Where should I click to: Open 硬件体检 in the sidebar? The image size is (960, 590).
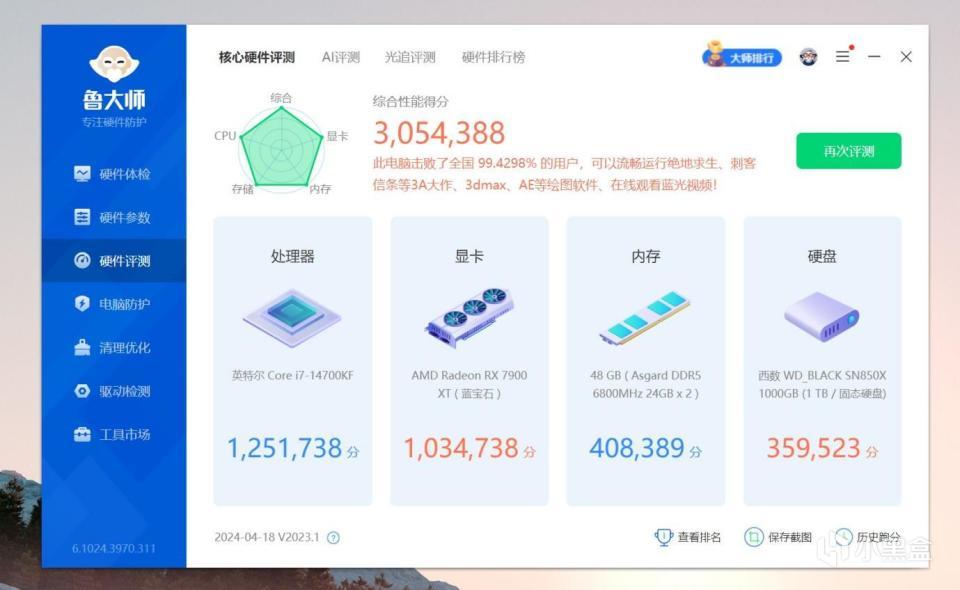pyautogui.click(x=113, y=174)
